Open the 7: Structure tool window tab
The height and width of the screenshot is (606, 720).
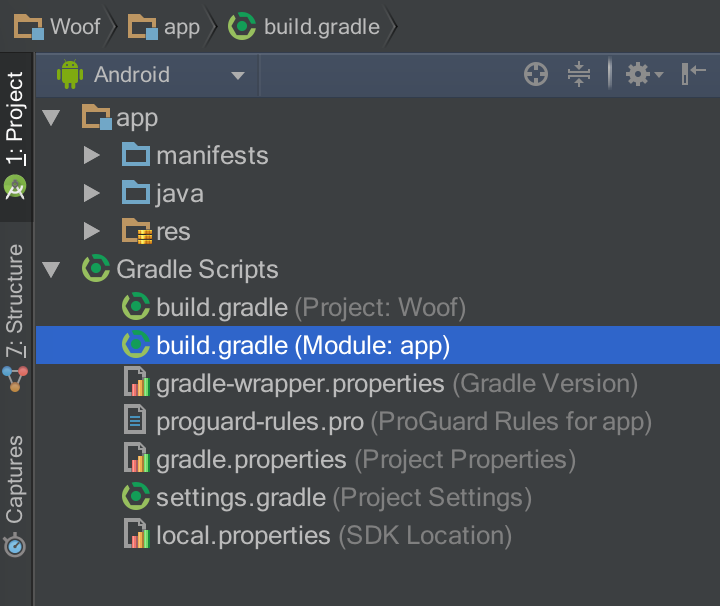(x=16, y=317)
